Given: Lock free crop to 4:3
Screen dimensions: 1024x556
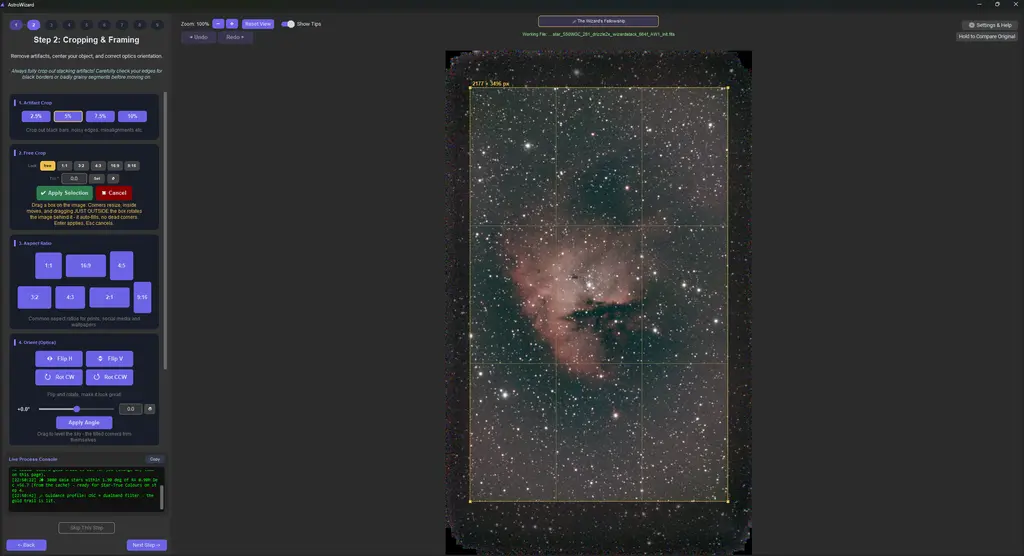Looking at the screenshot, I should [x=97, y=166].
